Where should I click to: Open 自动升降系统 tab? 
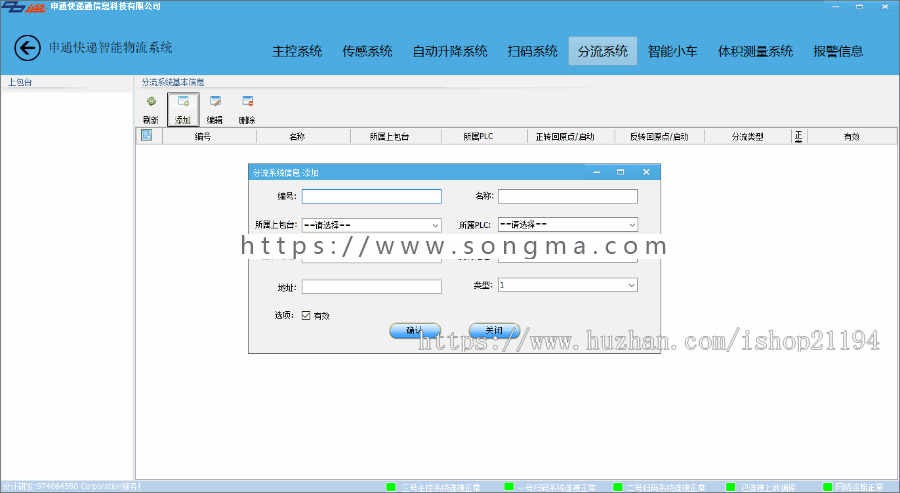click(450, 51)
